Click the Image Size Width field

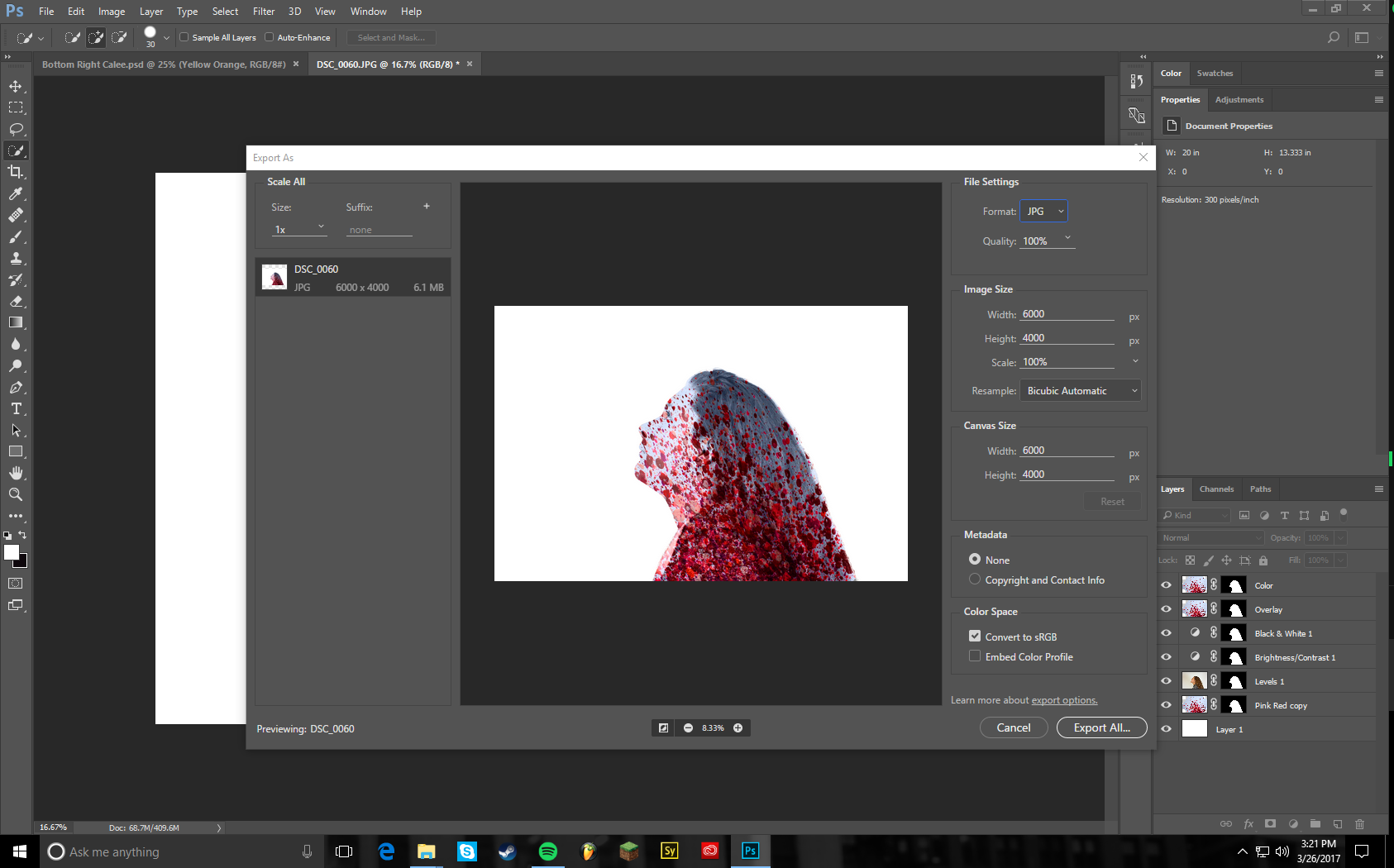click(x=1067, y=314)
